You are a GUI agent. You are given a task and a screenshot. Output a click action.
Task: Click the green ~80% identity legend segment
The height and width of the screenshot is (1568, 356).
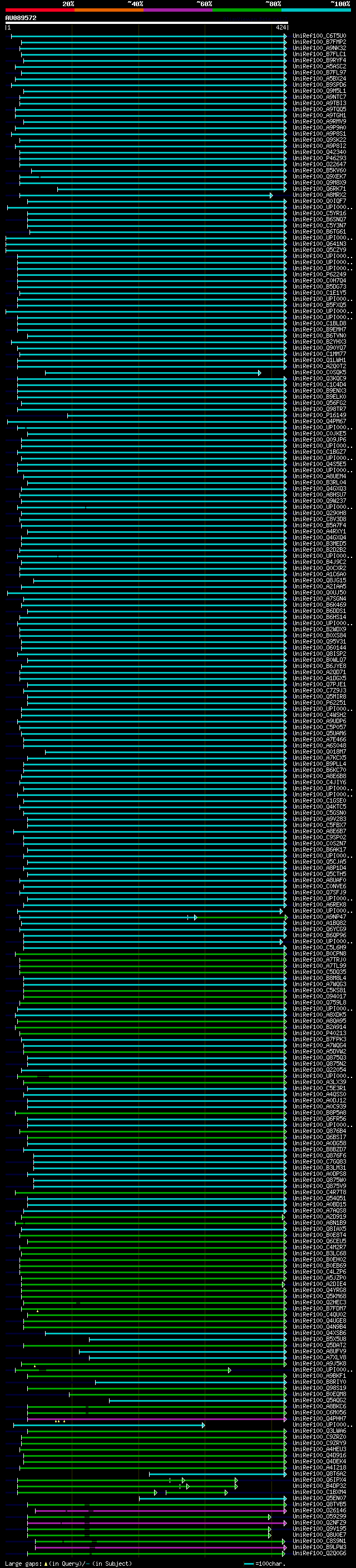(x=247, y=10)
